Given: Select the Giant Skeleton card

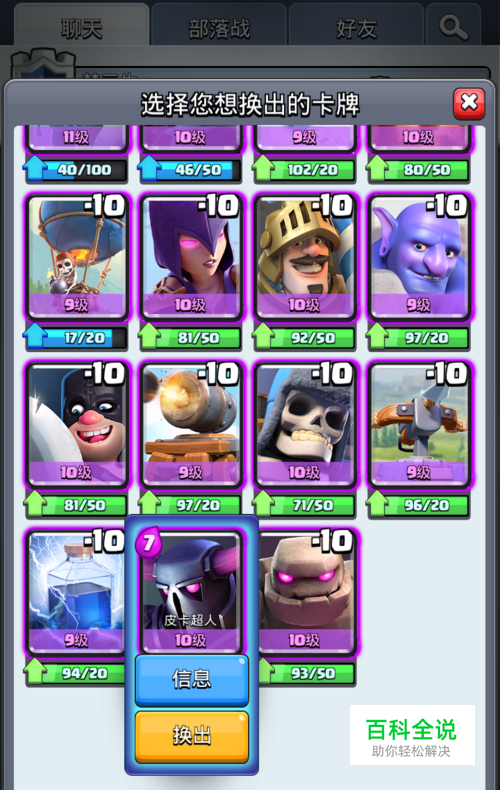Looking at the screenshot, I should pos(305,425).
